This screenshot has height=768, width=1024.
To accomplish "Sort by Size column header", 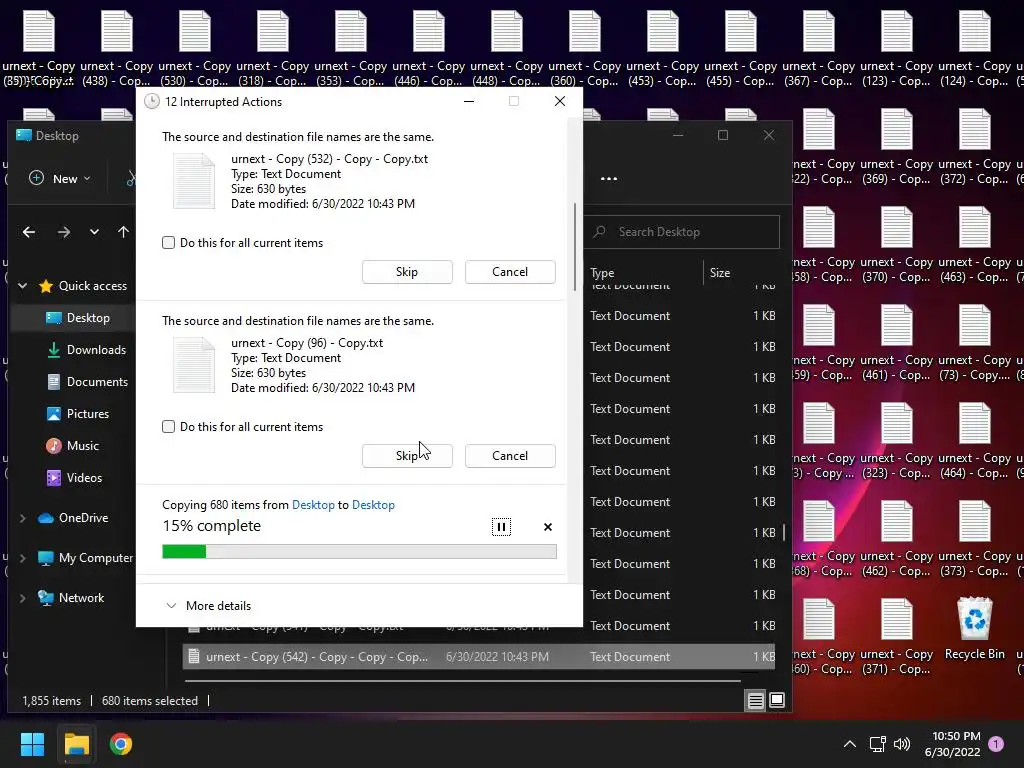I will click(741, 273).
